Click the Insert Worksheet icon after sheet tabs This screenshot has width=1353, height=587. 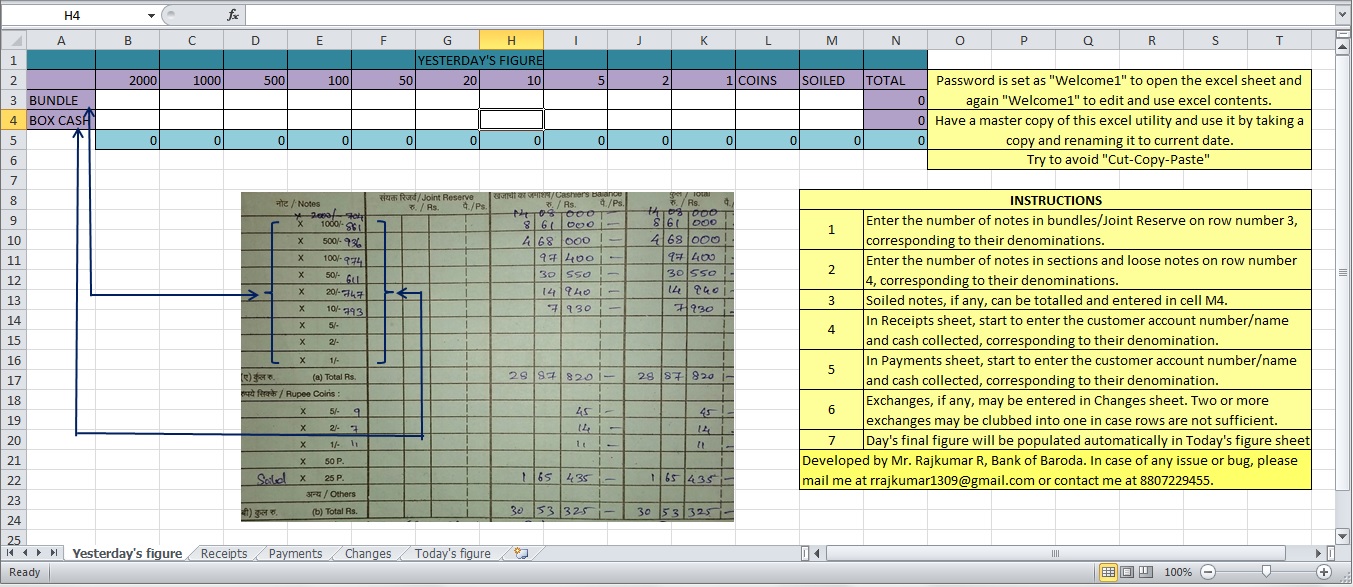tap(518, 552)
